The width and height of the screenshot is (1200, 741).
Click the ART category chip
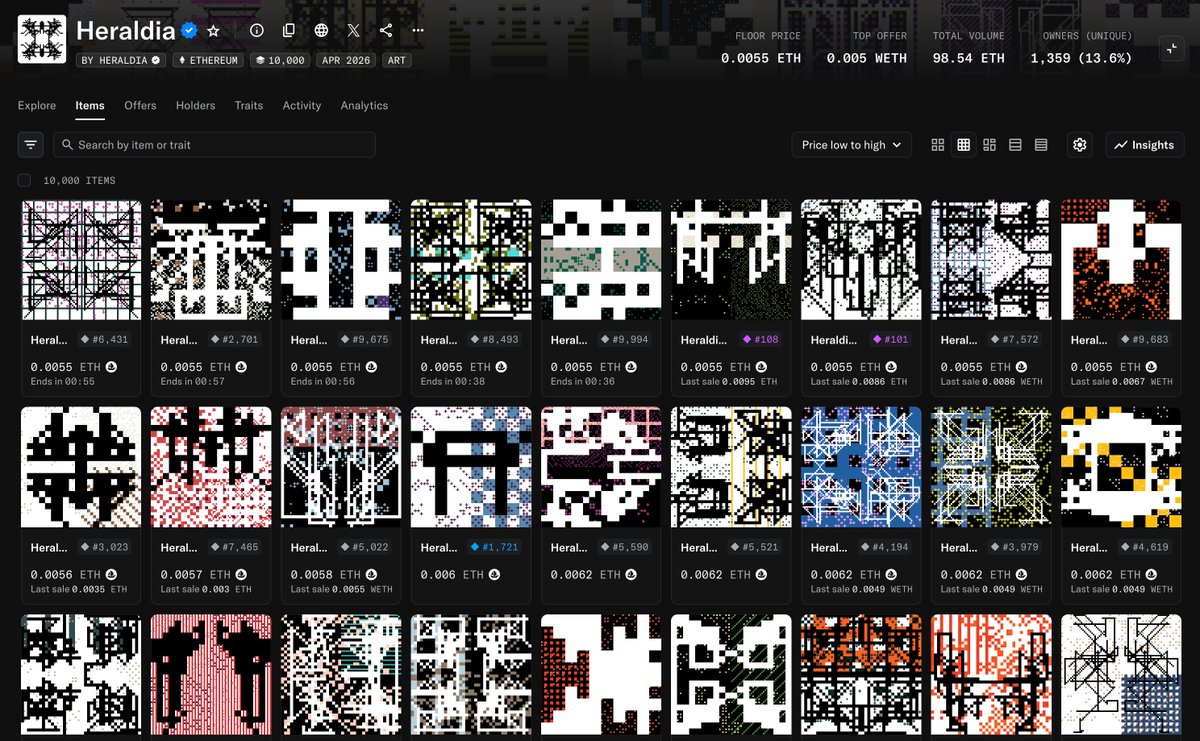click(397, 60)
